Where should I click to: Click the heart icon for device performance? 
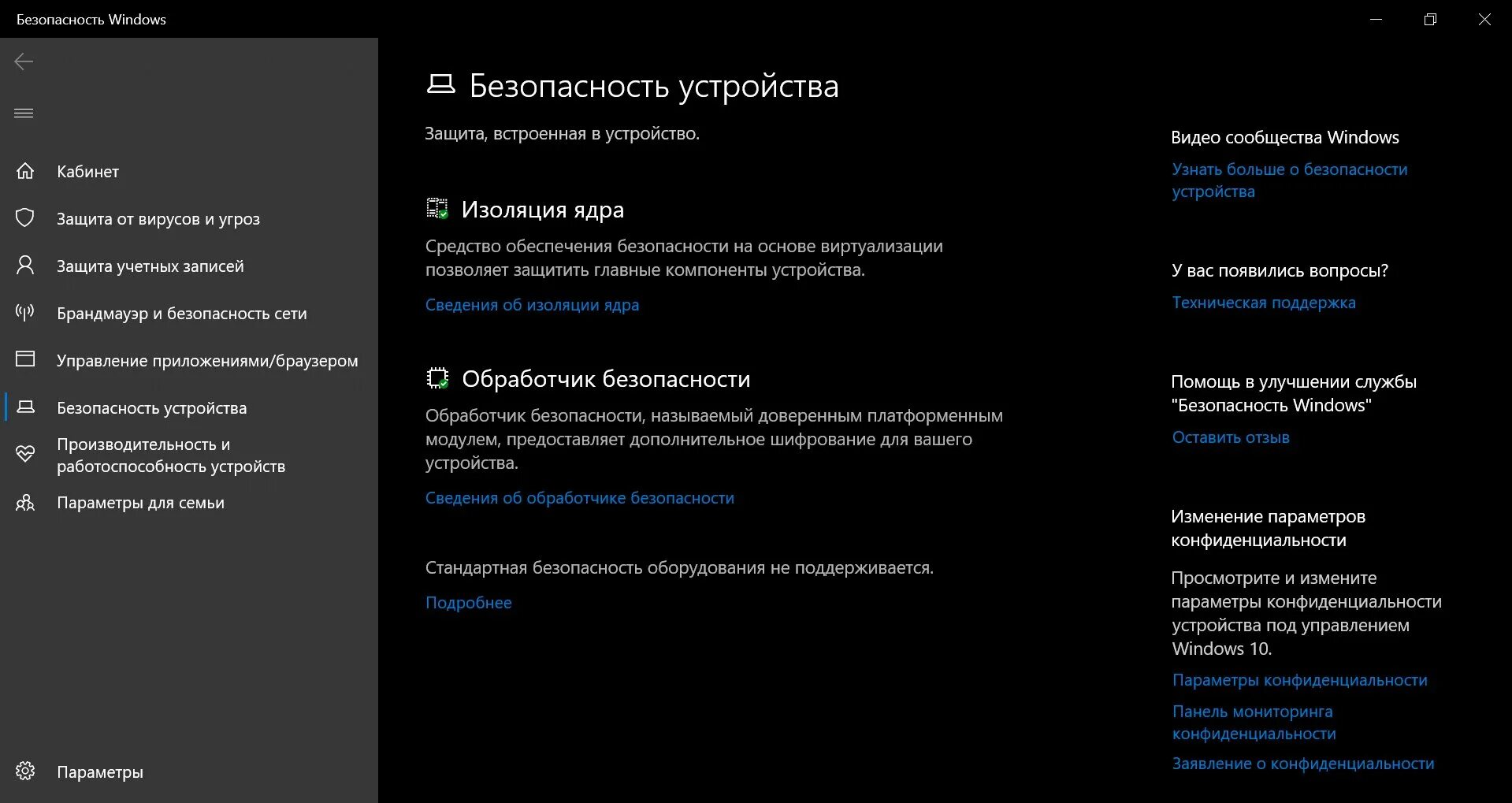click(25, 455)
